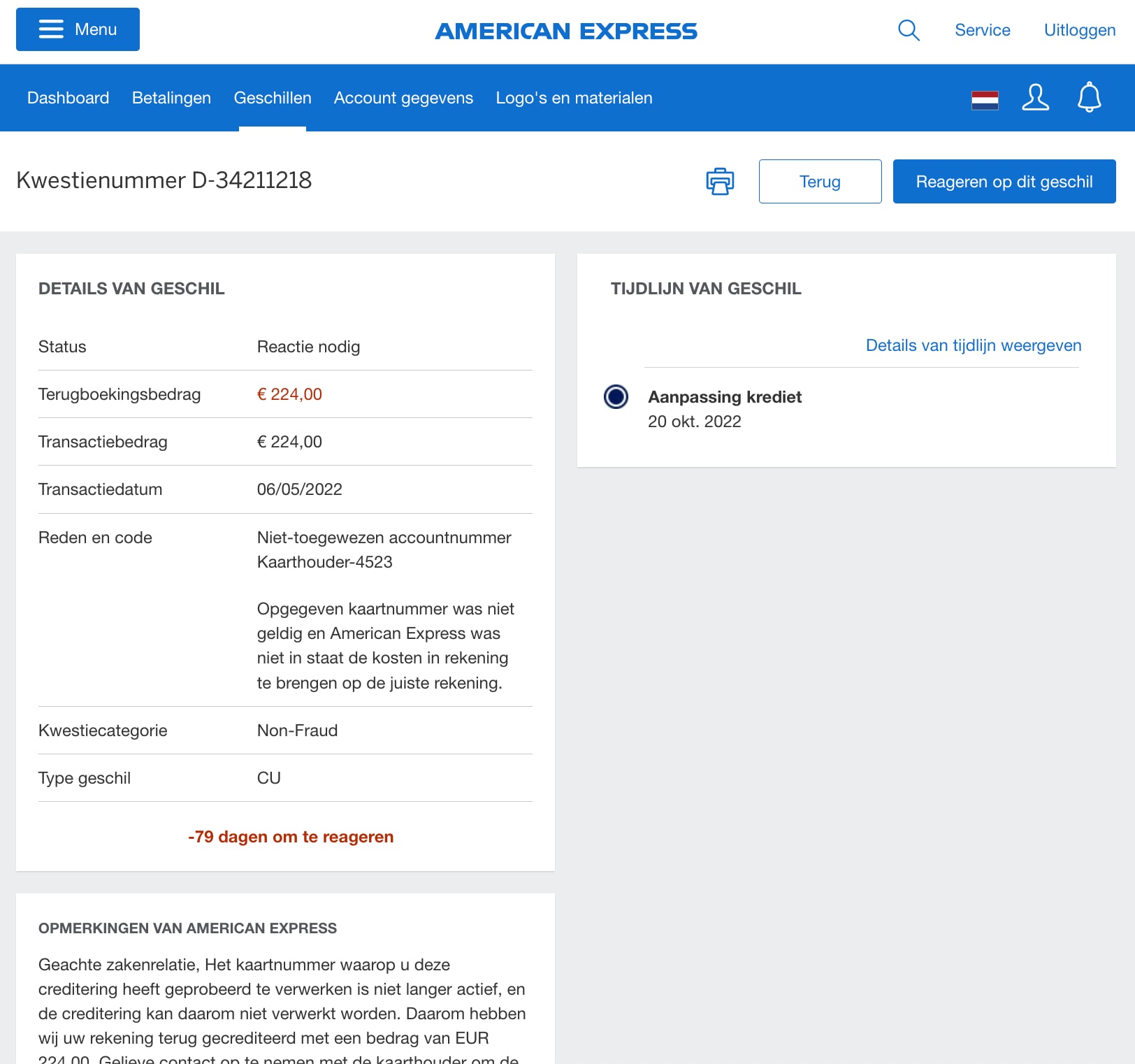Open the hamburger Menu
The width and height of the screenshot is (1135, 1064).
tap(77, 29)
